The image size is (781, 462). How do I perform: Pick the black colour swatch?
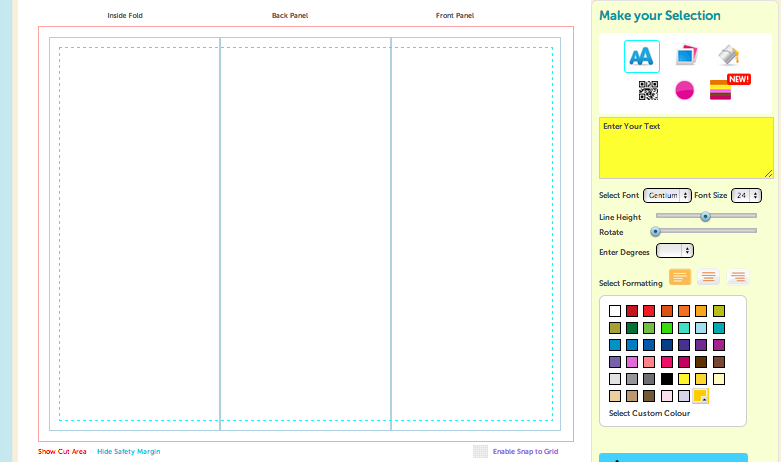pyautogui.click(x=667, y=379)
